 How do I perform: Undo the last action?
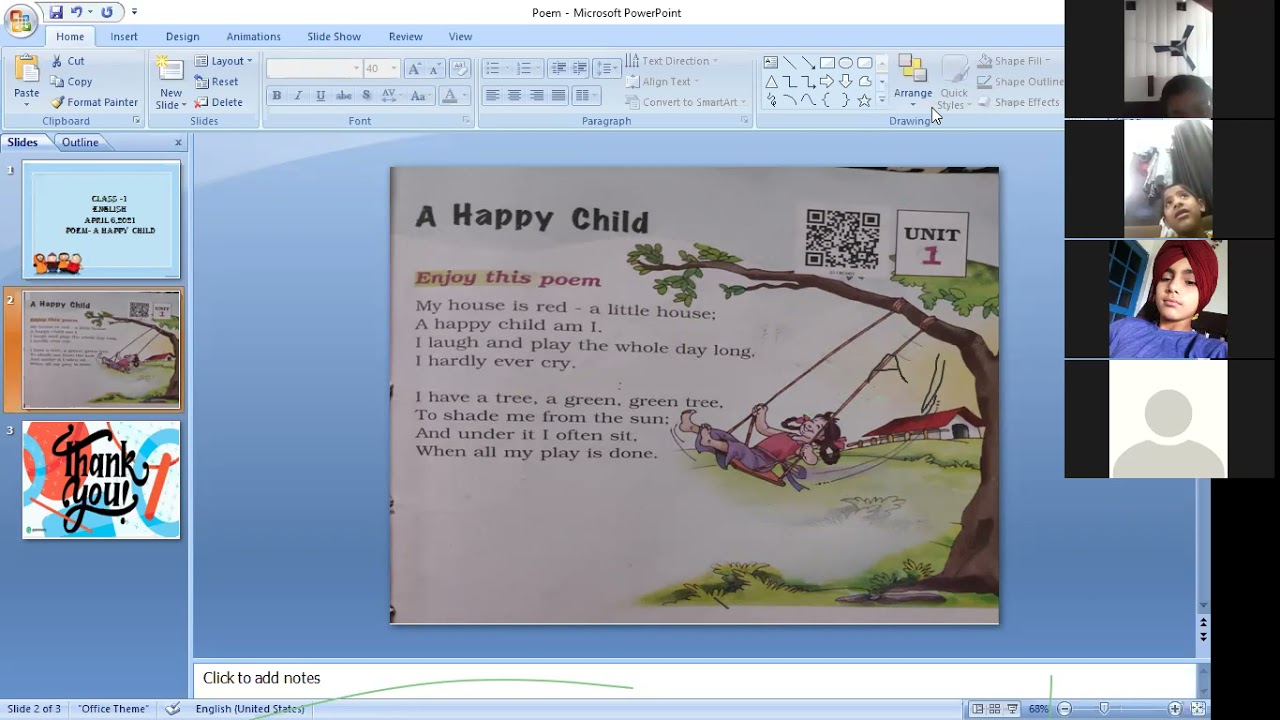(x=76, y=13)
